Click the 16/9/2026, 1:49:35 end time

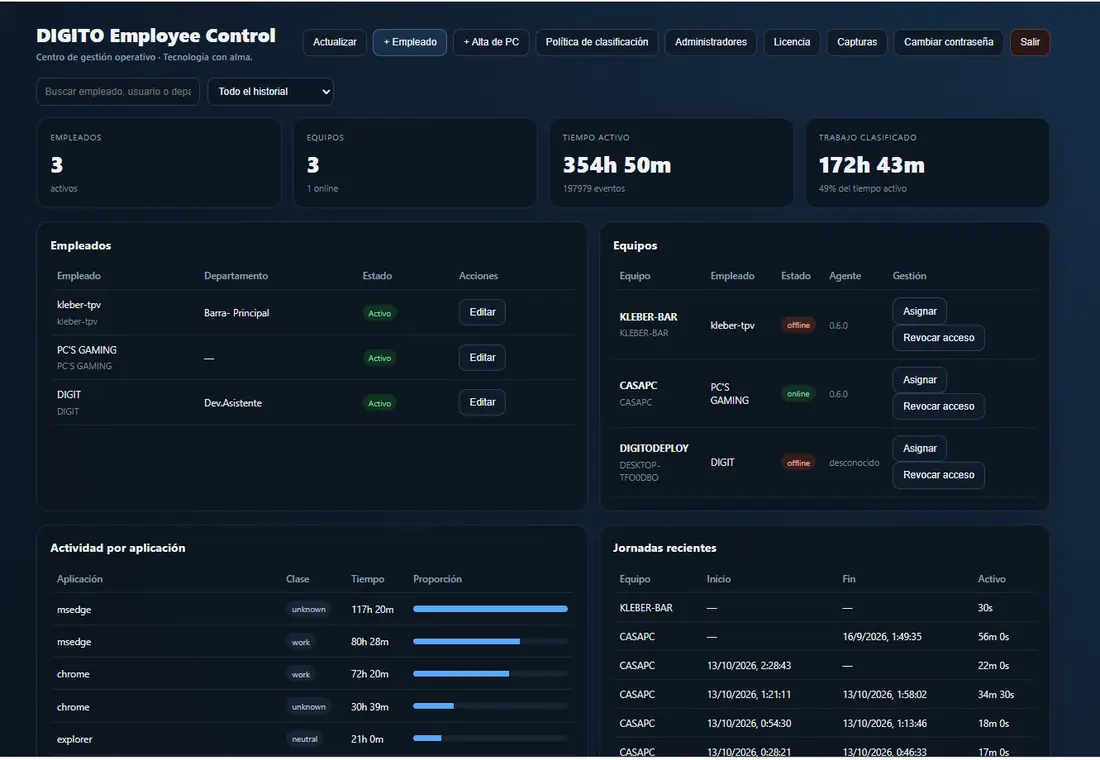(882, 636)
